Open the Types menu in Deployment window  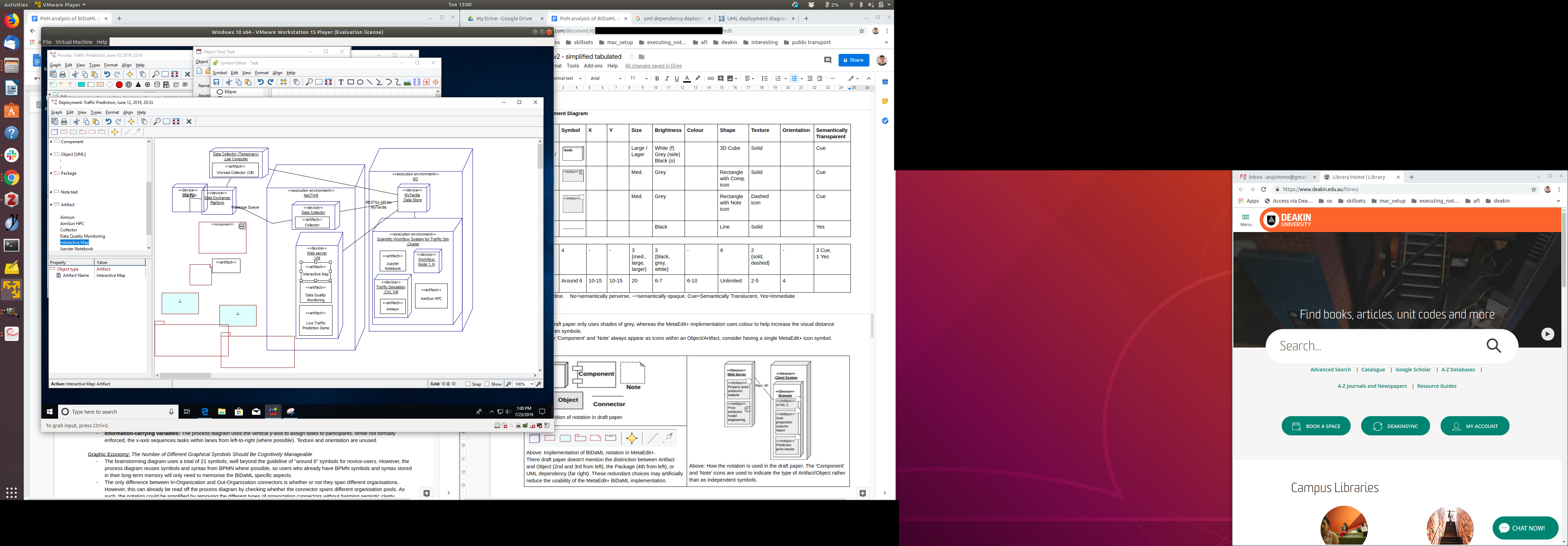pyautogui.click(x=96, y=113)
